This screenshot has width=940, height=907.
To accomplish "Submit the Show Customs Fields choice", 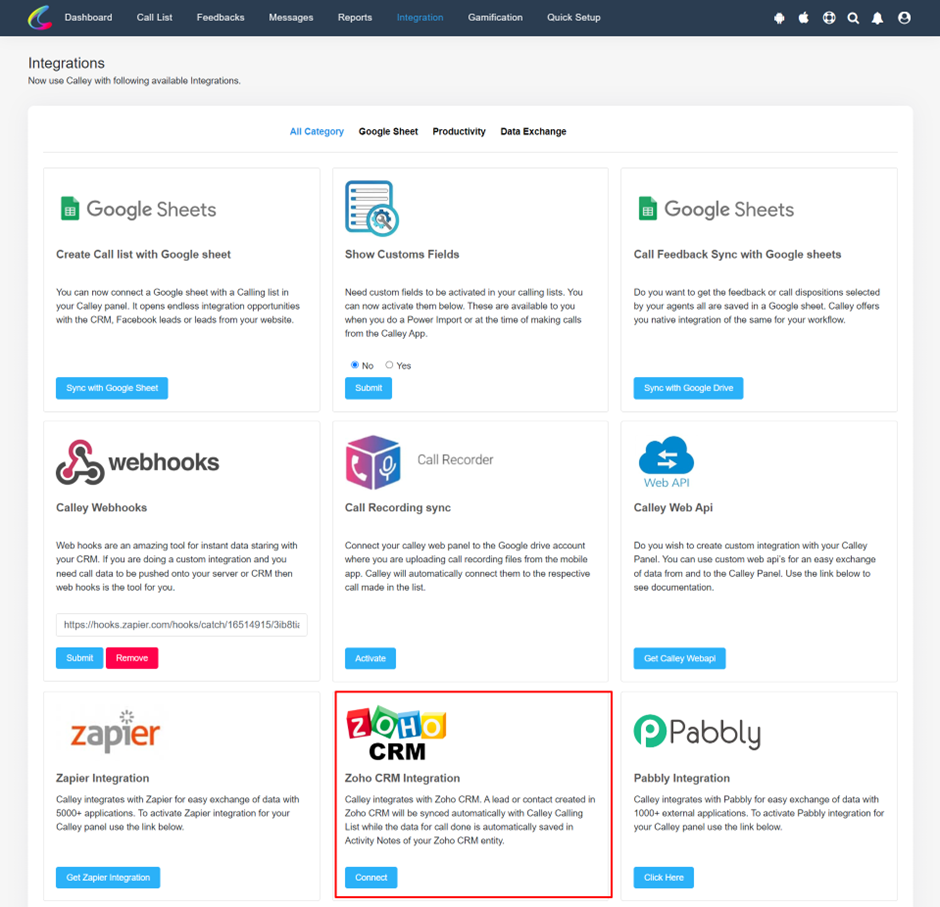I will pyautogui.click(x=368, y=388).
